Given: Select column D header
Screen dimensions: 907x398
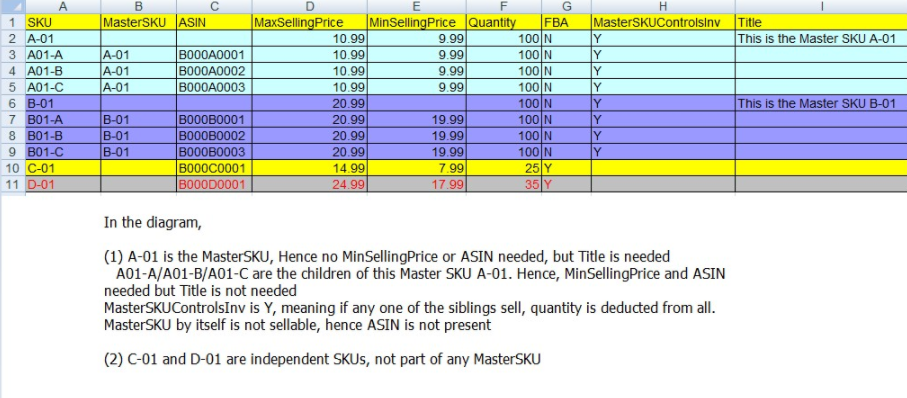Looking at the screenshot, I should point(309,7).
